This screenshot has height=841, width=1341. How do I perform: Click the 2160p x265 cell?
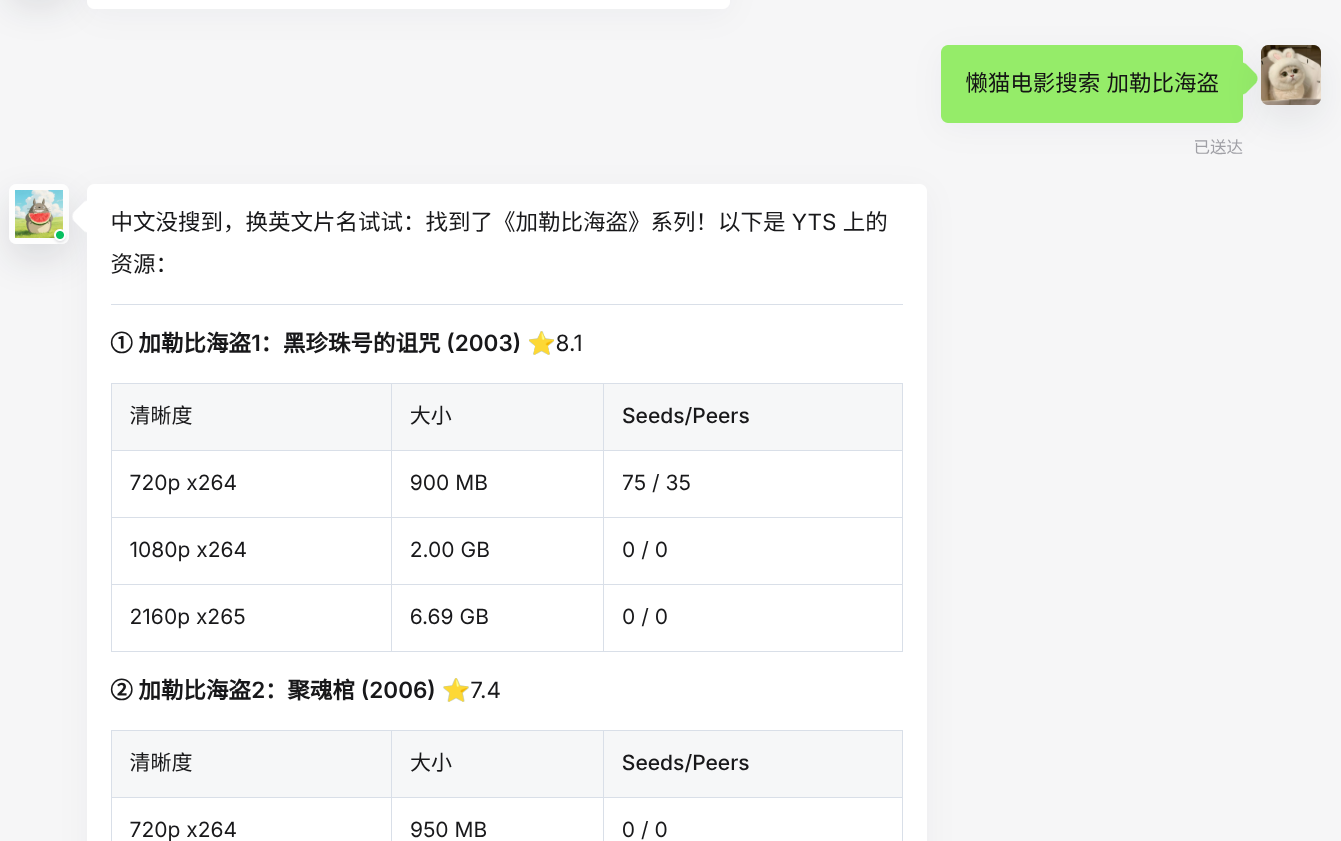[251, 618]
